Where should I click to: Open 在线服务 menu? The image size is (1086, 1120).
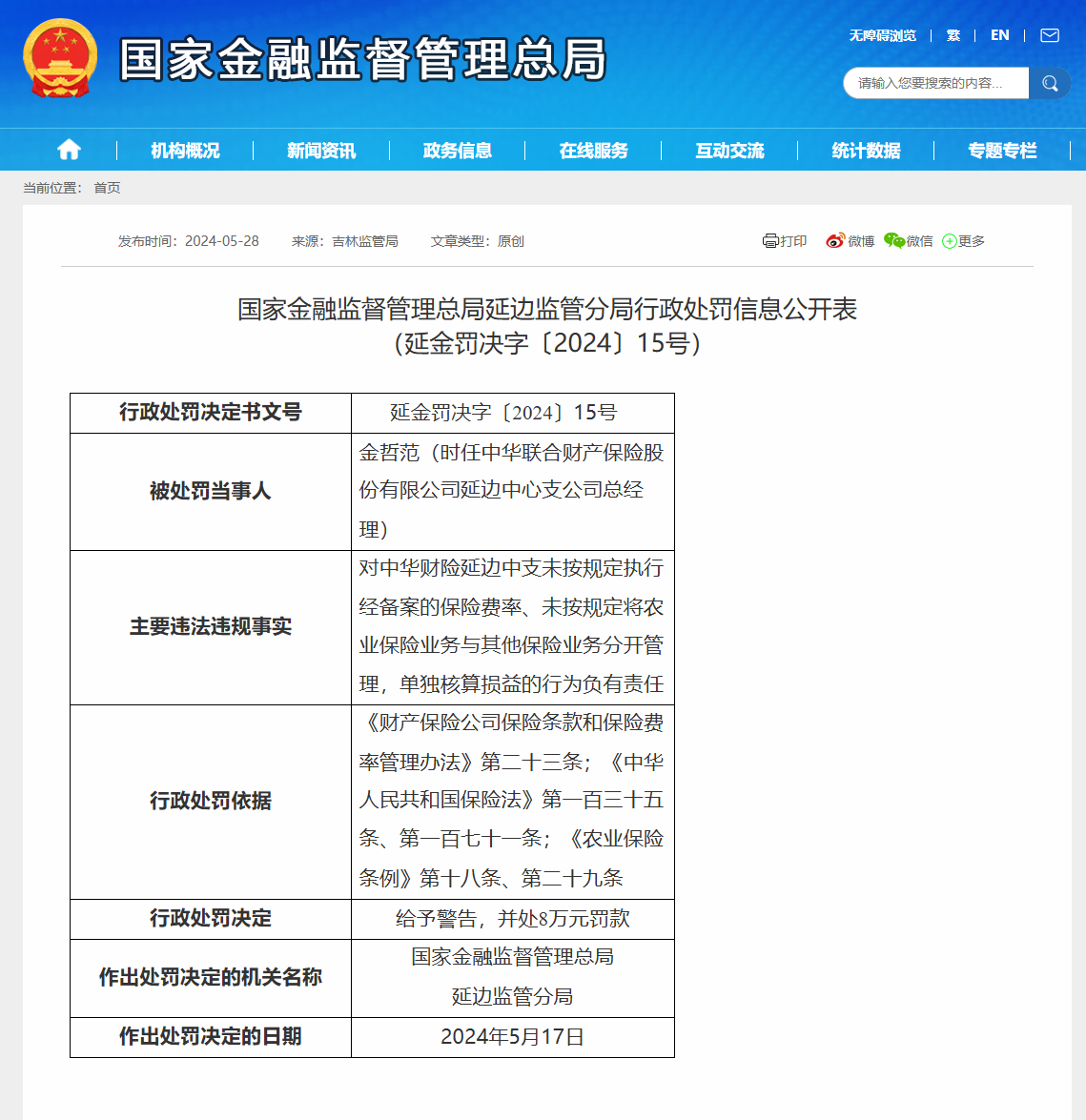click(x=594, y=151)
